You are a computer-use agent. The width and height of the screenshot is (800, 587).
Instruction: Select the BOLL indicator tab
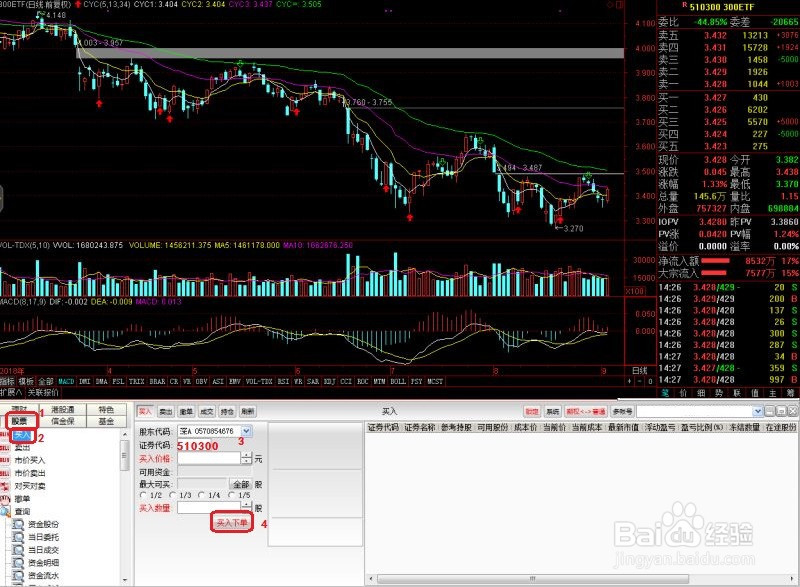point(398,381)
